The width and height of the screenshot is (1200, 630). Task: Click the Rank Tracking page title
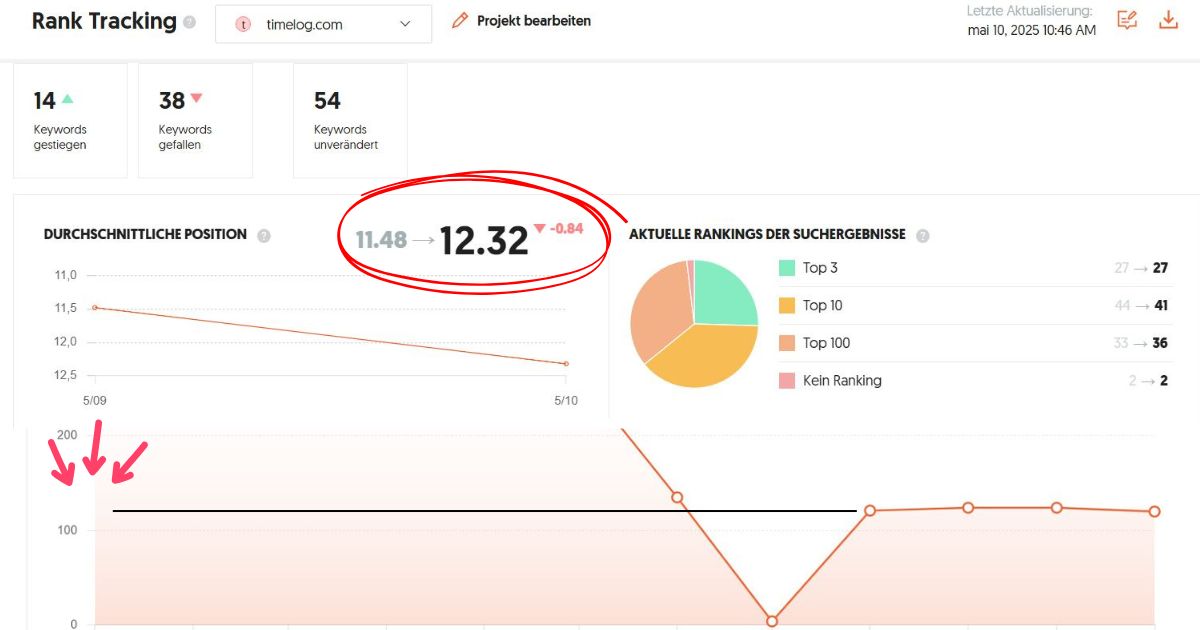click(104, 21)
